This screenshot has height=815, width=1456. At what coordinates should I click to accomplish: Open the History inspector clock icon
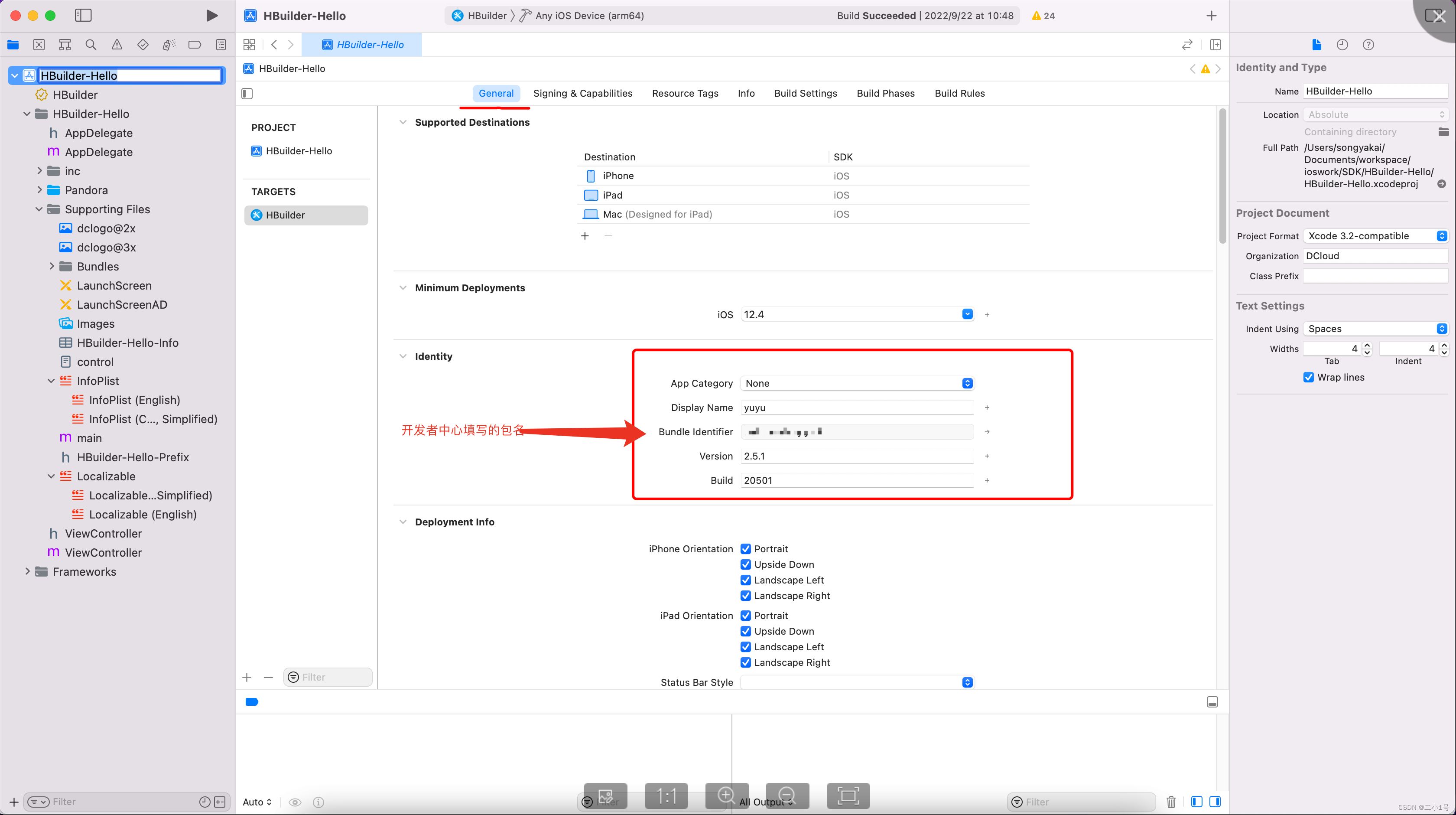tap(1342, 45)
